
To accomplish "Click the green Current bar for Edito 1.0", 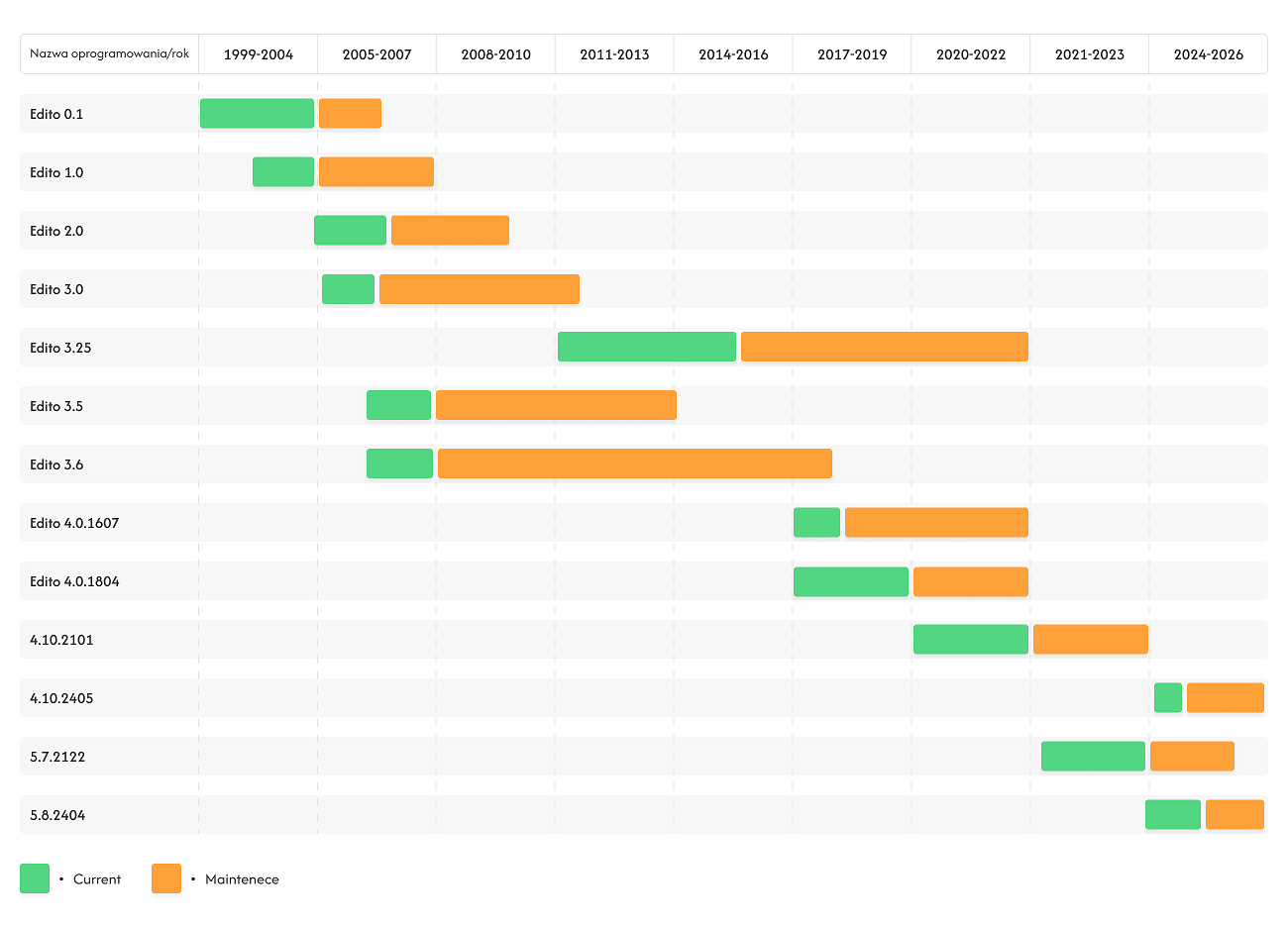I will 283,172.
